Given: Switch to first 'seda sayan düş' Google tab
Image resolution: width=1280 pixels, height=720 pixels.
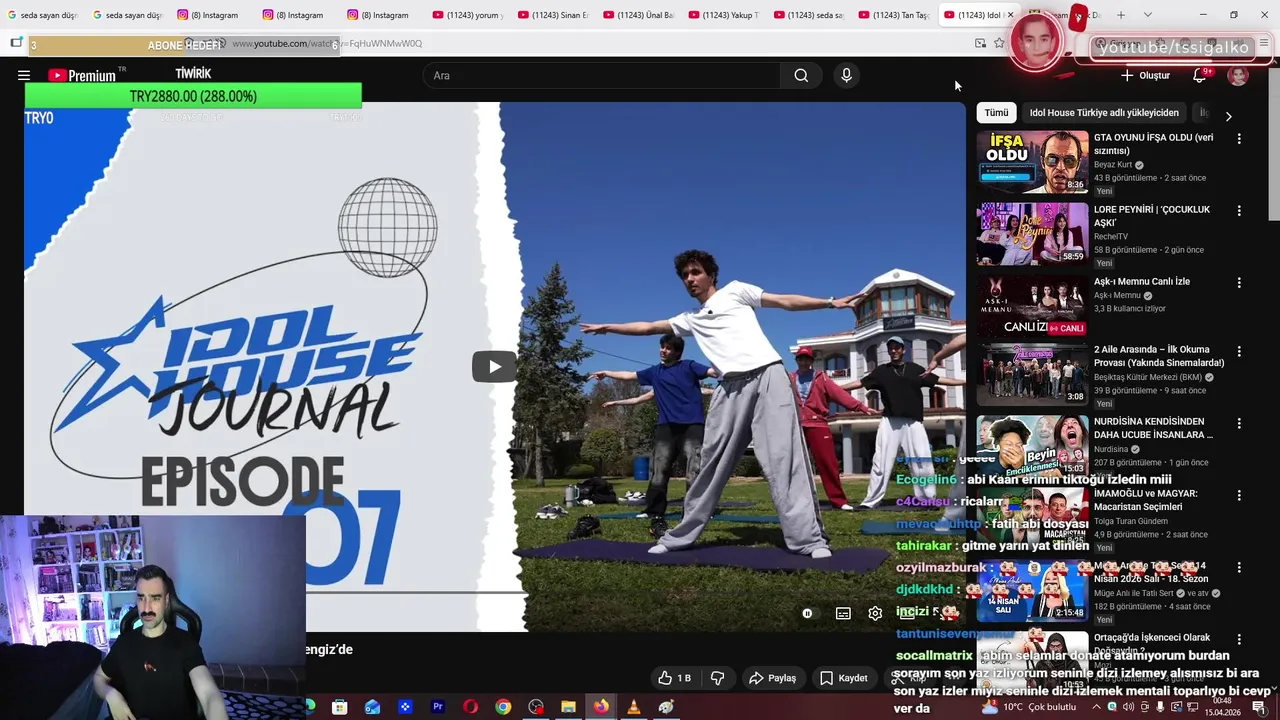Looking at the screenshot, I should [x=42, y=15].
